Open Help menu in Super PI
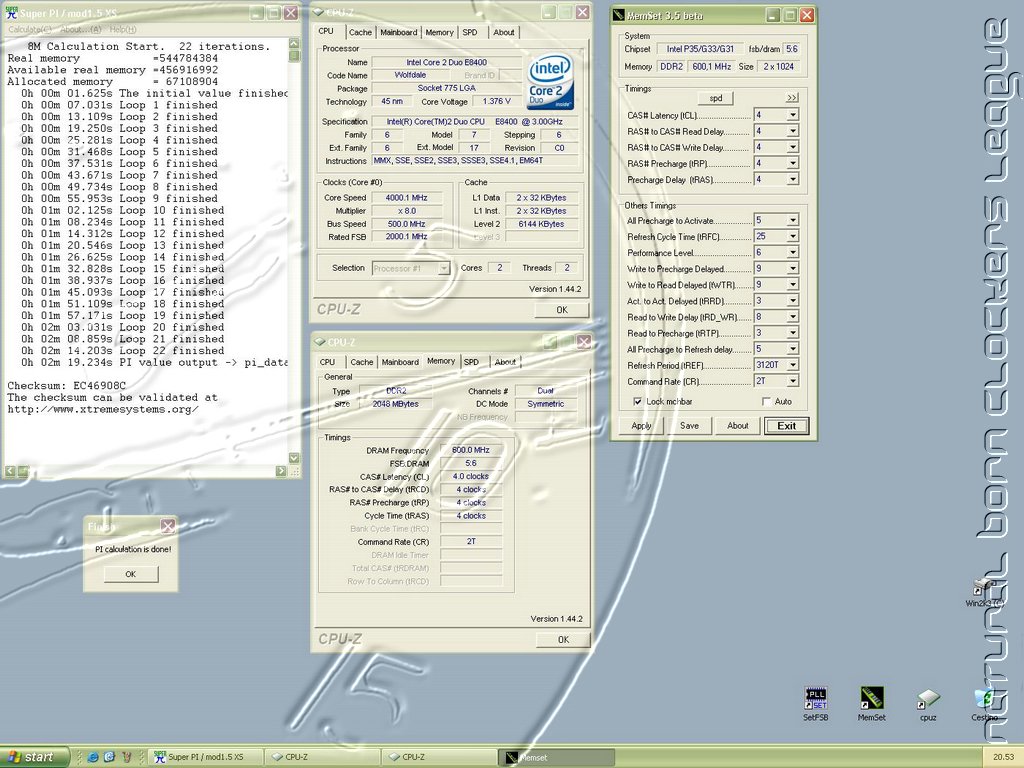Image resolution: width=1024 pixels, height=768 pixels. tap(123, 29)
